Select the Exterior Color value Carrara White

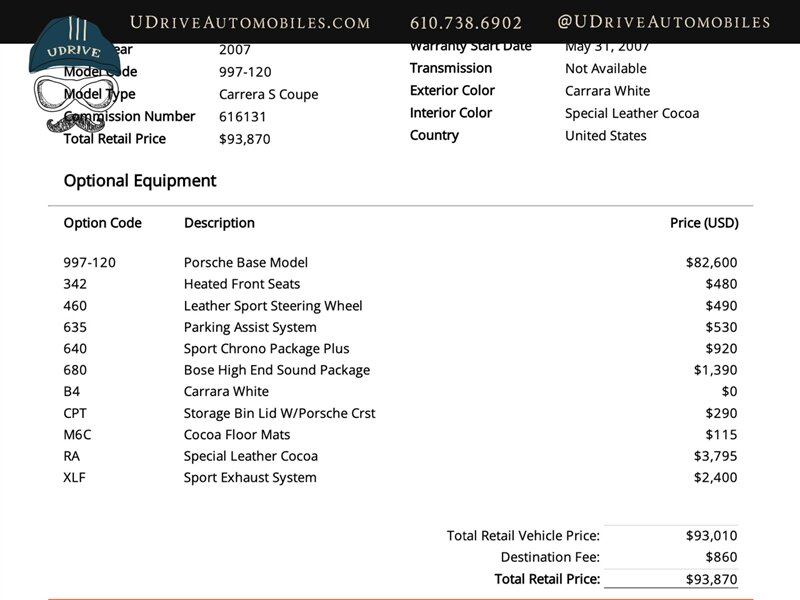pos(607,91)
